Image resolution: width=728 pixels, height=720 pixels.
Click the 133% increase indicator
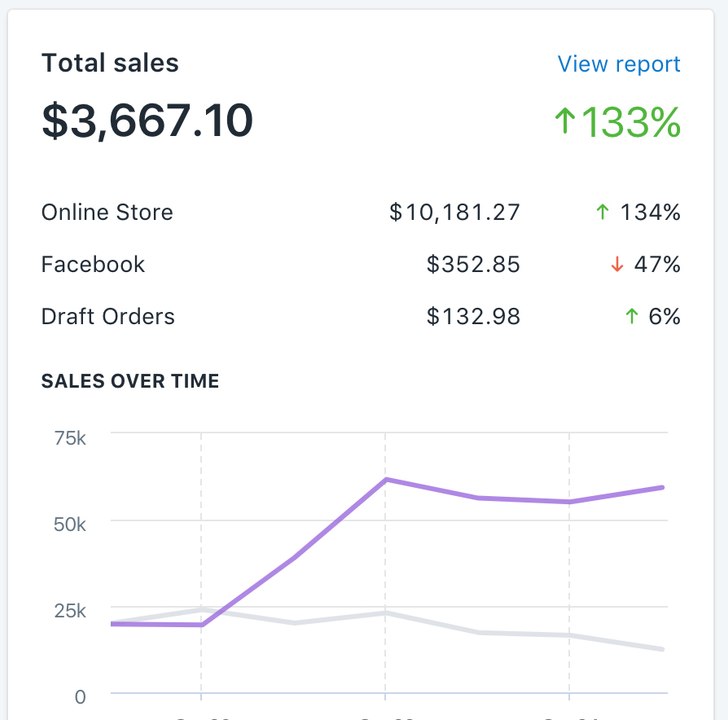click(x=618, y=122)
